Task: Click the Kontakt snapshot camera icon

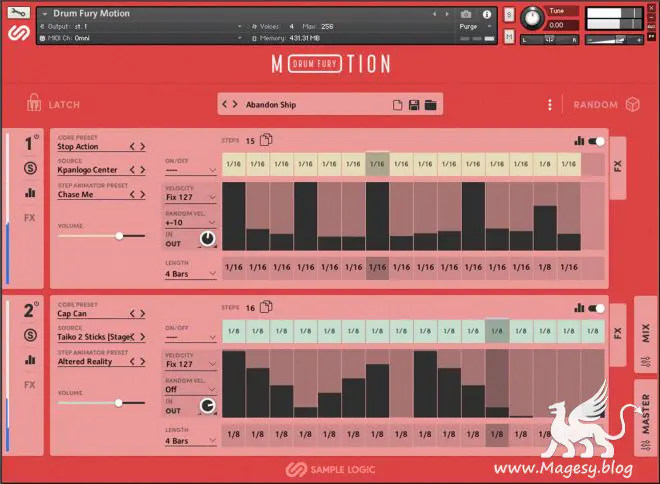Action: pyautogui.click(x=466, y=14)
